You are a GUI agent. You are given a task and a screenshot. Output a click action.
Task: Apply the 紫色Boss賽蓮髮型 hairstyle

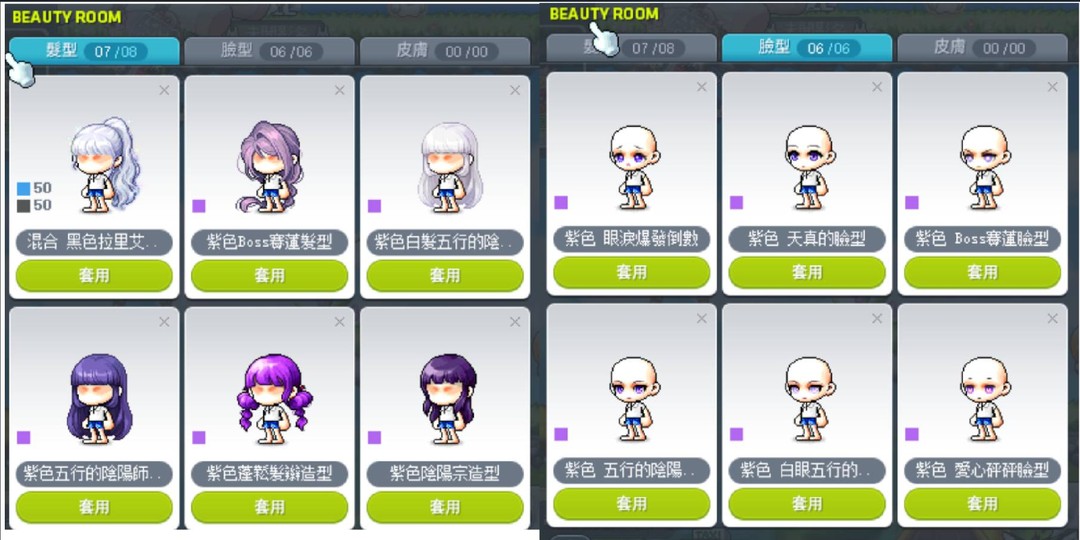pos(269,276)
